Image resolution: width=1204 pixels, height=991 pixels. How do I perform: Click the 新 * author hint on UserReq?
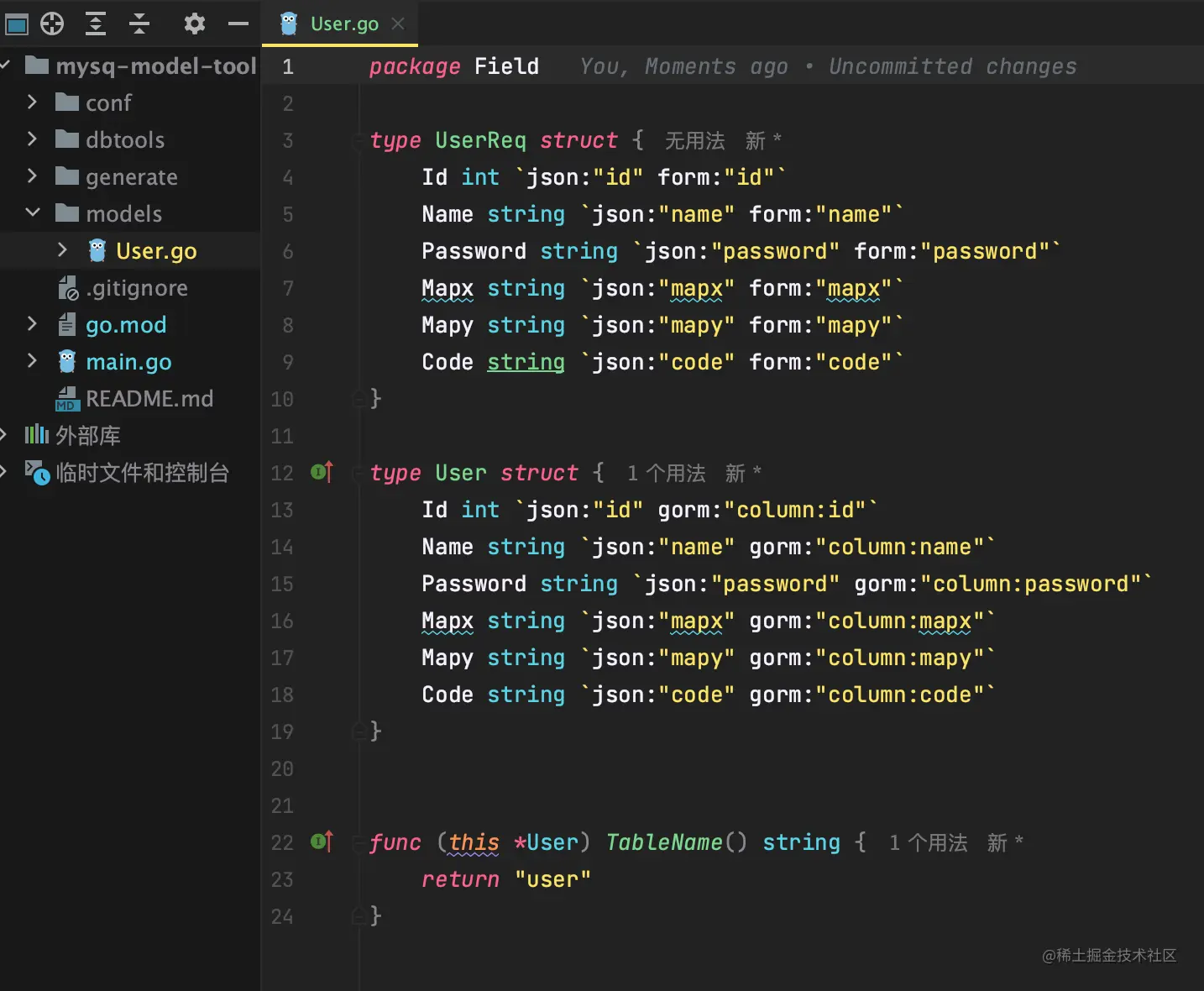763,140
